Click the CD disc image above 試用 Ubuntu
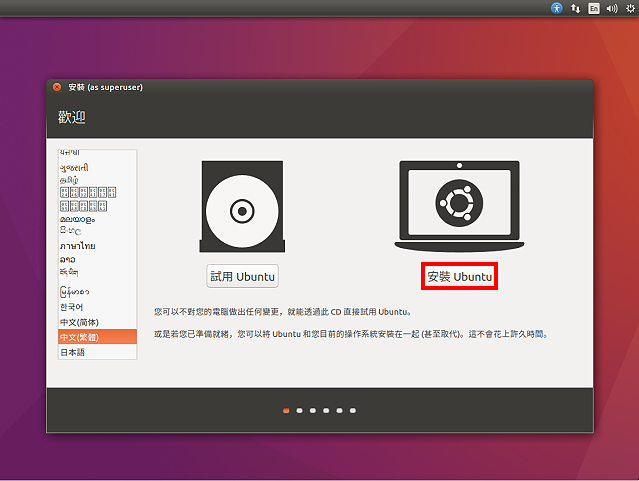 click(242, 206)
